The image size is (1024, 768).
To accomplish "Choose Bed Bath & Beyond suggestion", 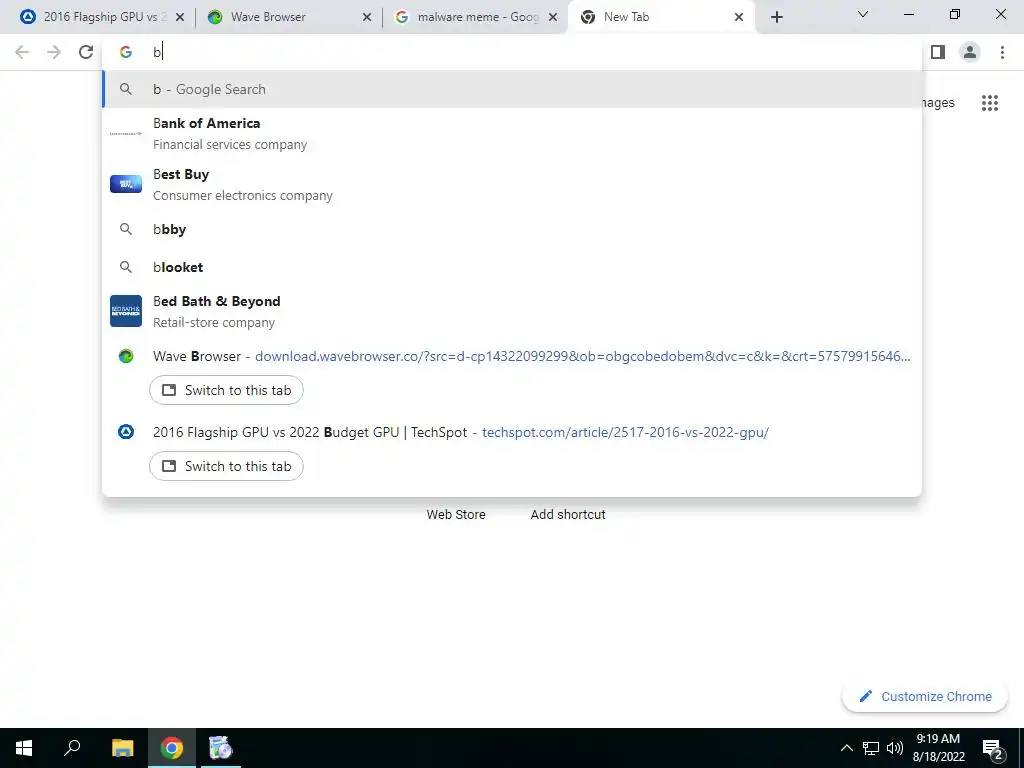I will coord(512,311).
